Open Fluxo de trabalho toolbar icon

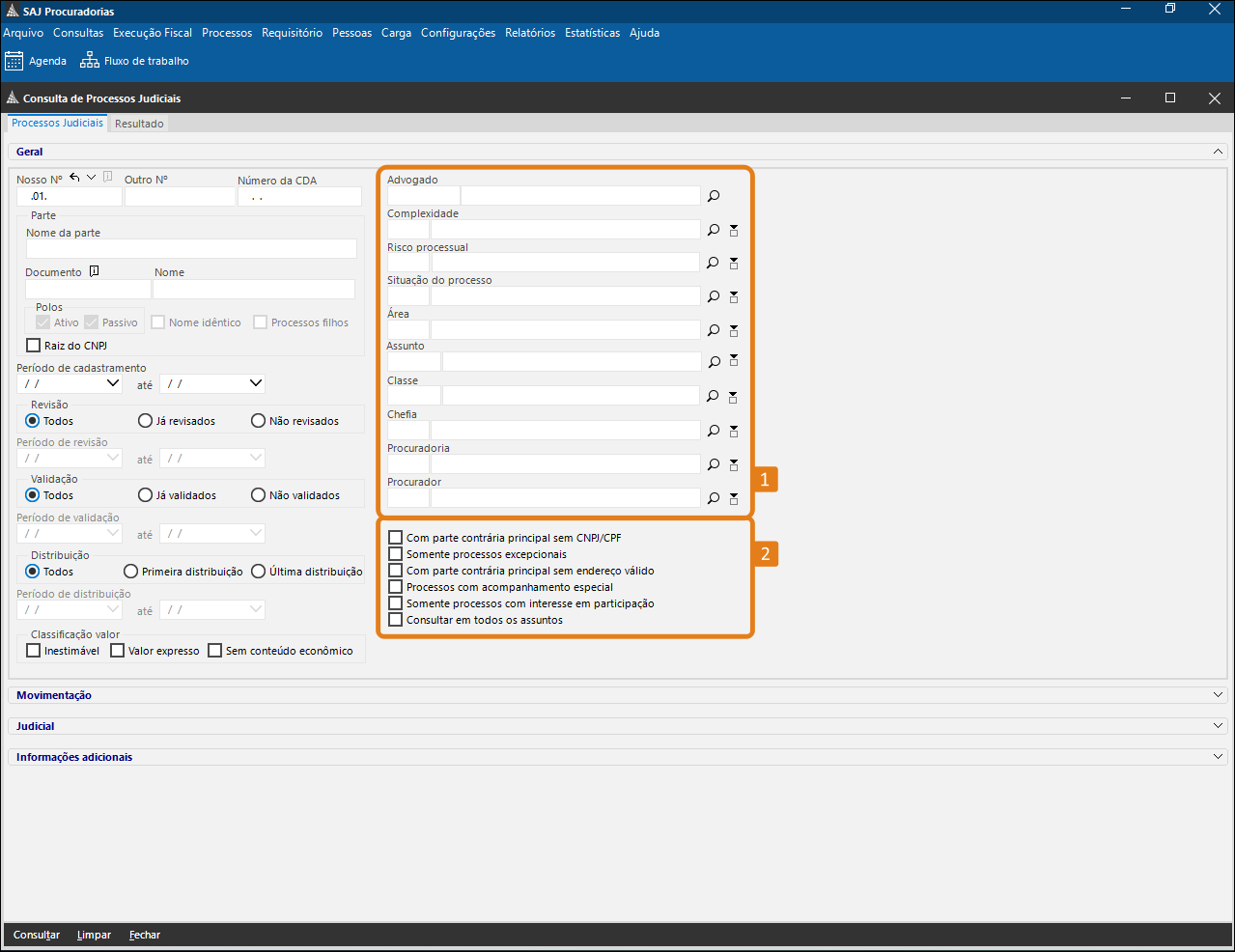tap(90, 61)
